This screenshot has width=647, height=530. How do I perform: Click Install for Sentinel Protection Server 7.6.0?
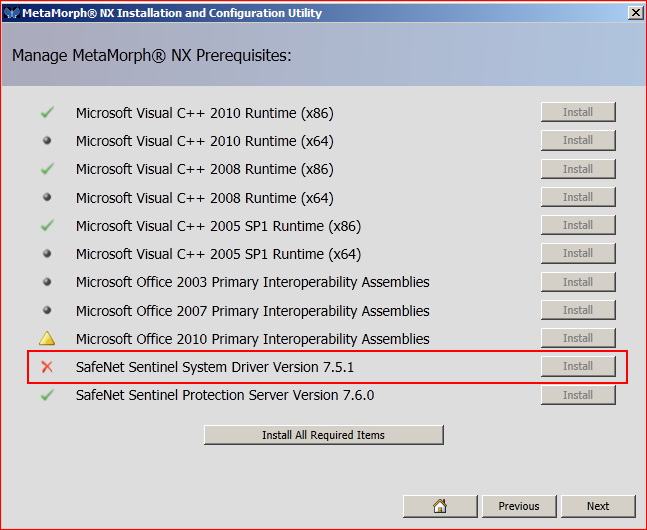coord(577,395)
